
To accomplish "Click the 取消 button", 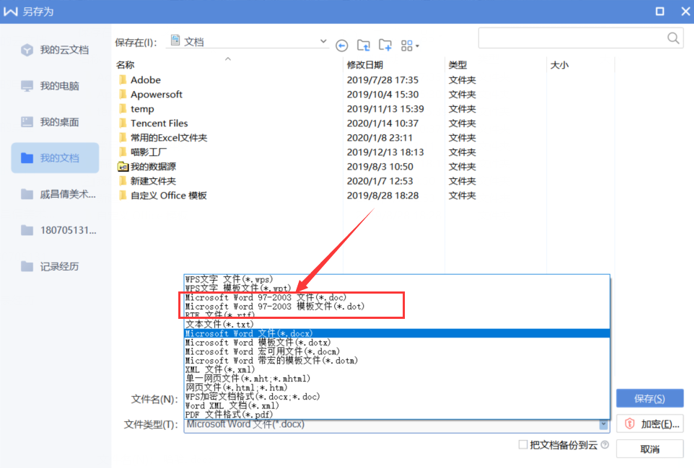I will click(649, 449).
